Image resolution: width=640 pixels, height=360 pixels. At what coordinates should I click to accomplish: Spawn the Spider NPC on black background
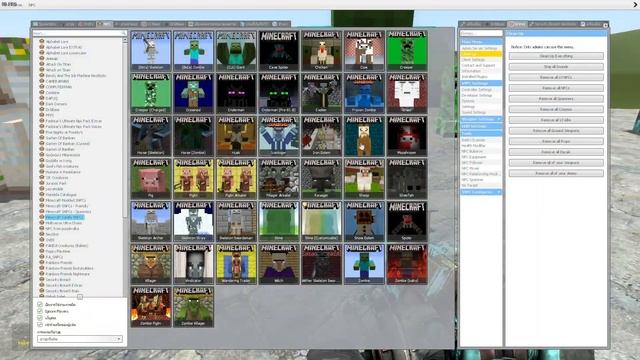407,221
